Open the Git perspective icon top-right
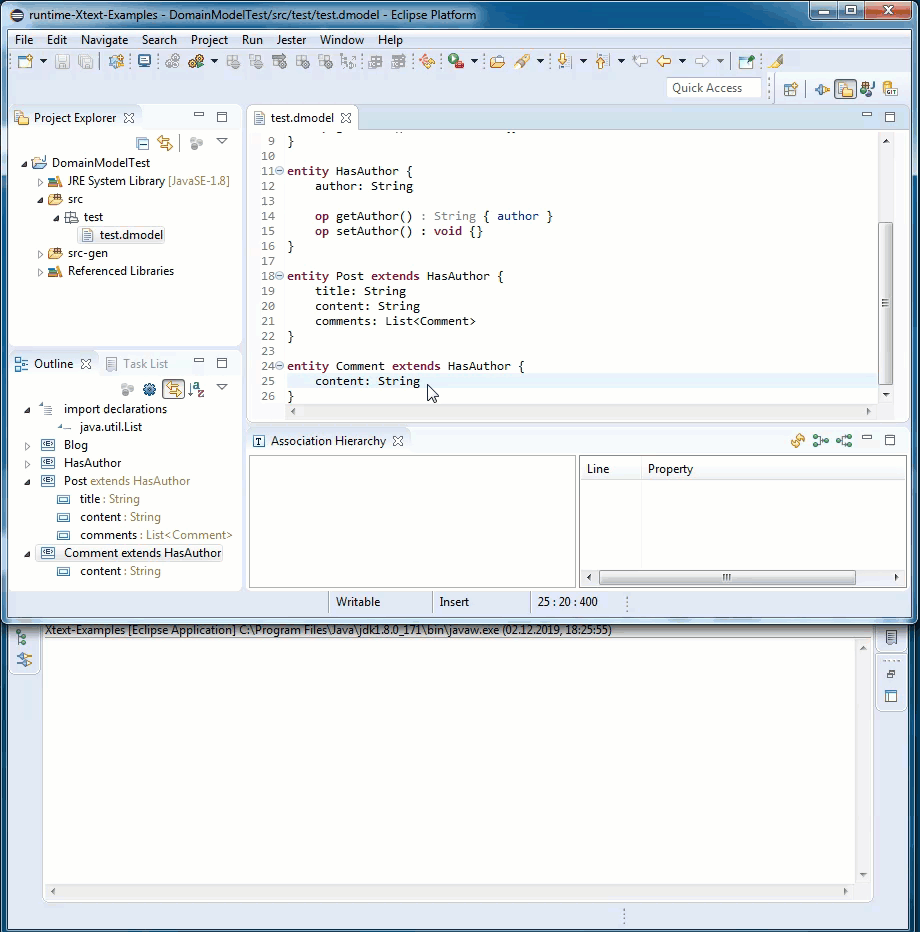 (888, 87)
